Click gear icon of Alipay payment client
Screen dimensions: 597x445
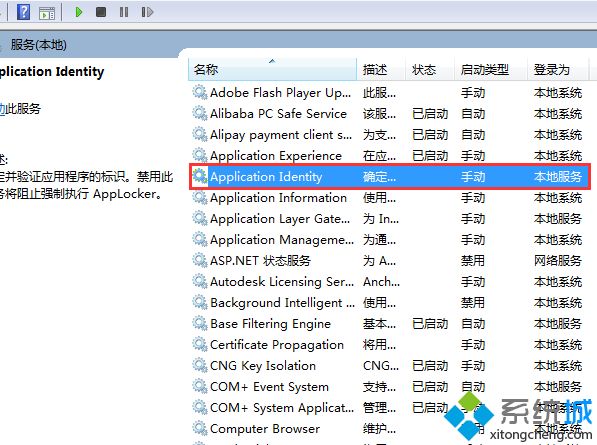(200, 134)
